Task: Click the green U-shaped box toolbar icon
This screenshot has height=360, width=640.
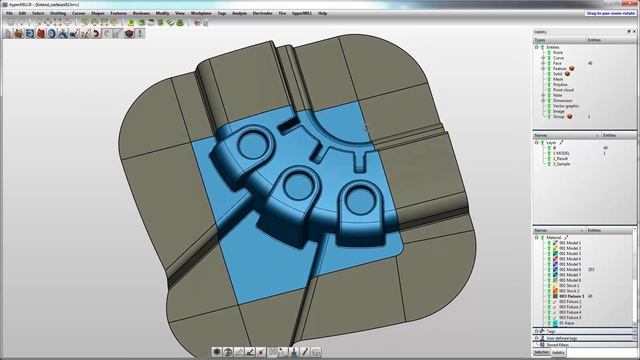Action: (x=131, y=22)
